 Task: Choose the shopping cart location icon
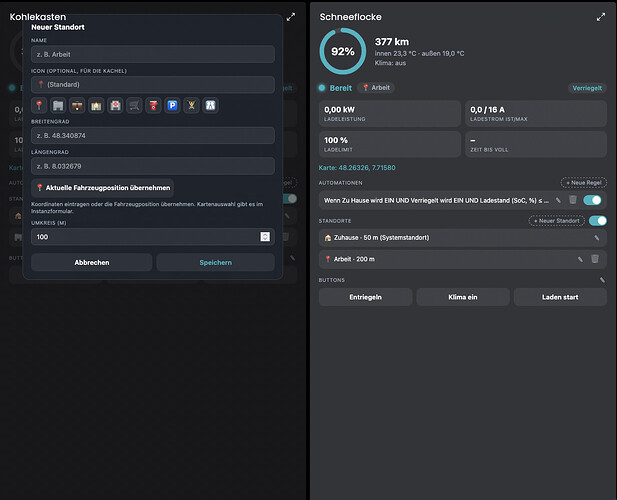(x=134, y=105)
